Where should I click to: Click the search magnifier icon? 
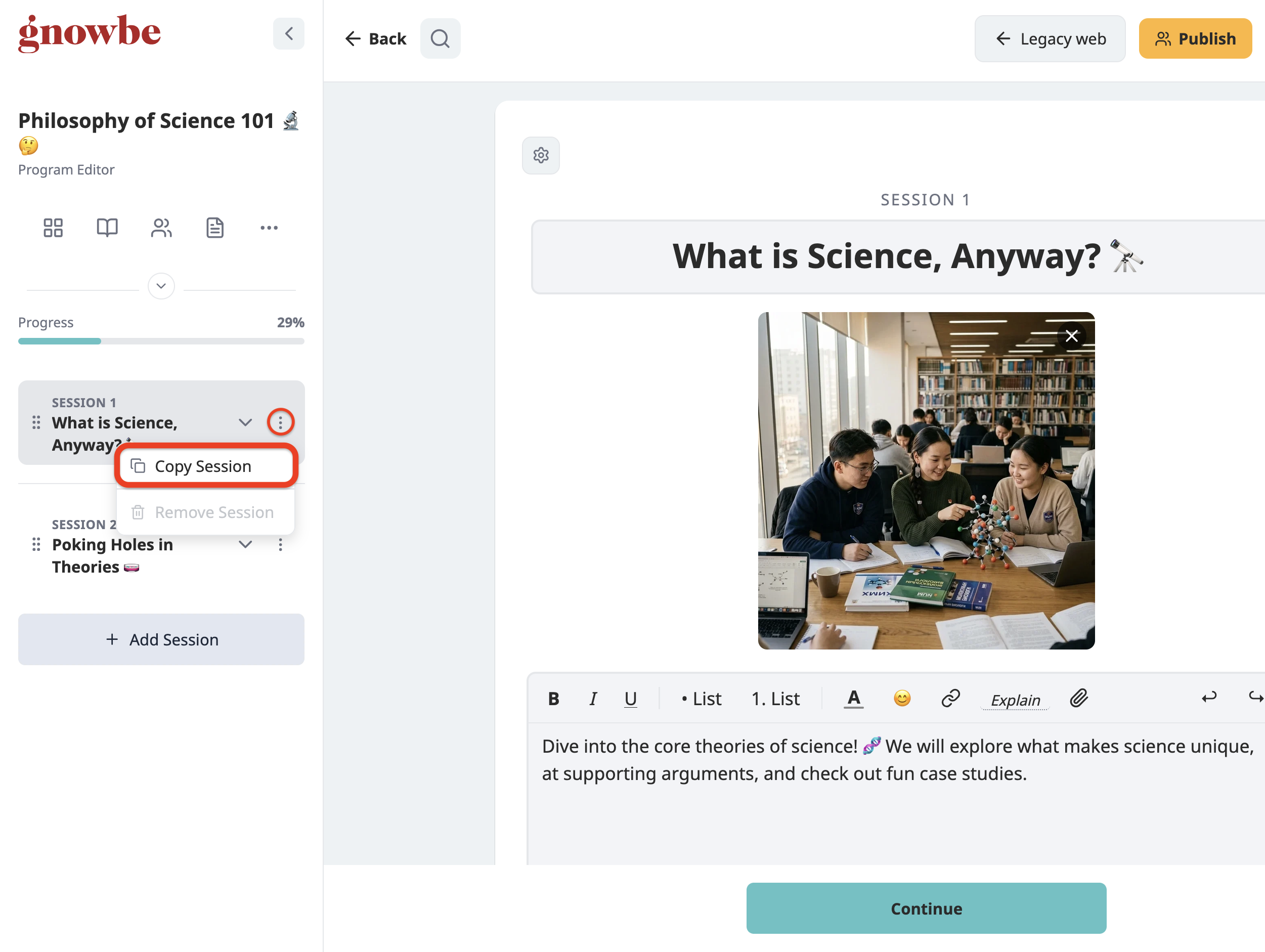[440, 38]
